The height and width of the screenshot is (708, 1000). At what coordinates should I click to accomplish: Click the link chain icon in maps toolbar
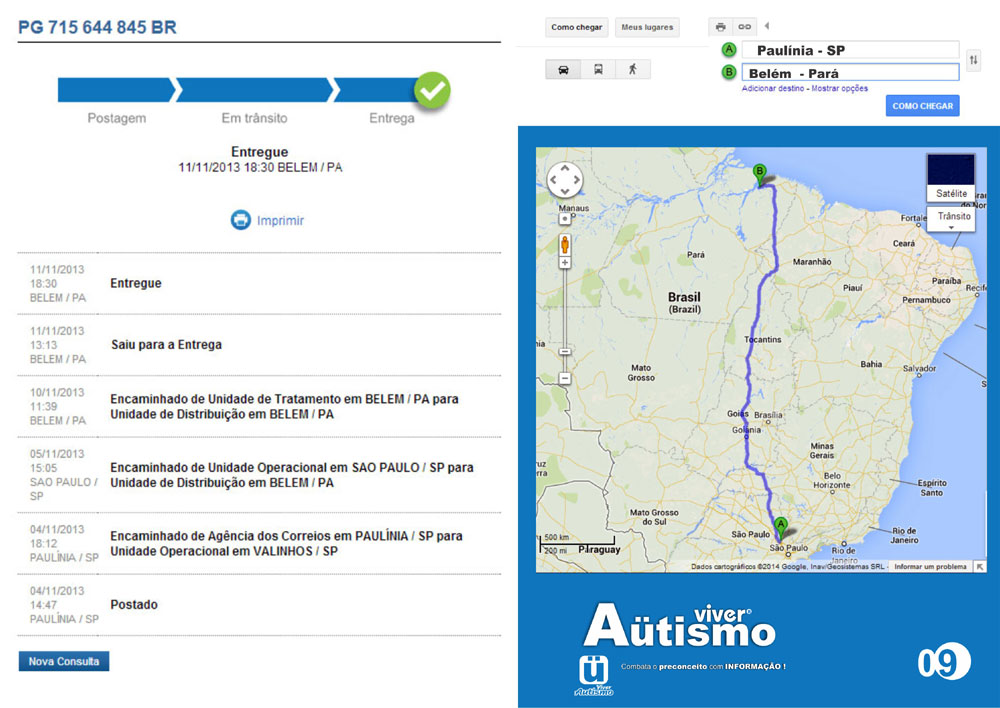[x=744, y=27]
